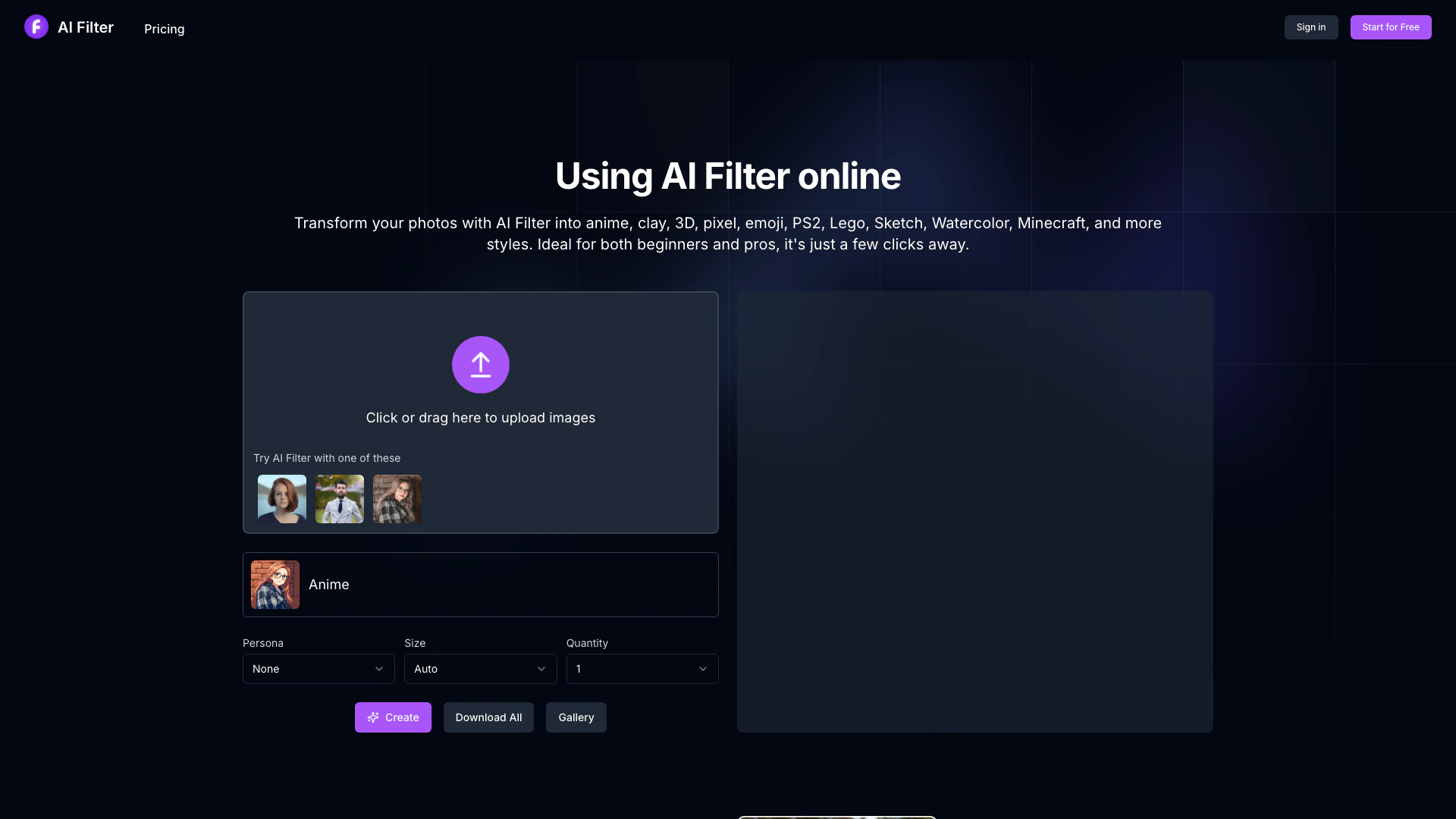Click the sparkle icon on Create button
1456x819 pixels.
coord(373,717)
